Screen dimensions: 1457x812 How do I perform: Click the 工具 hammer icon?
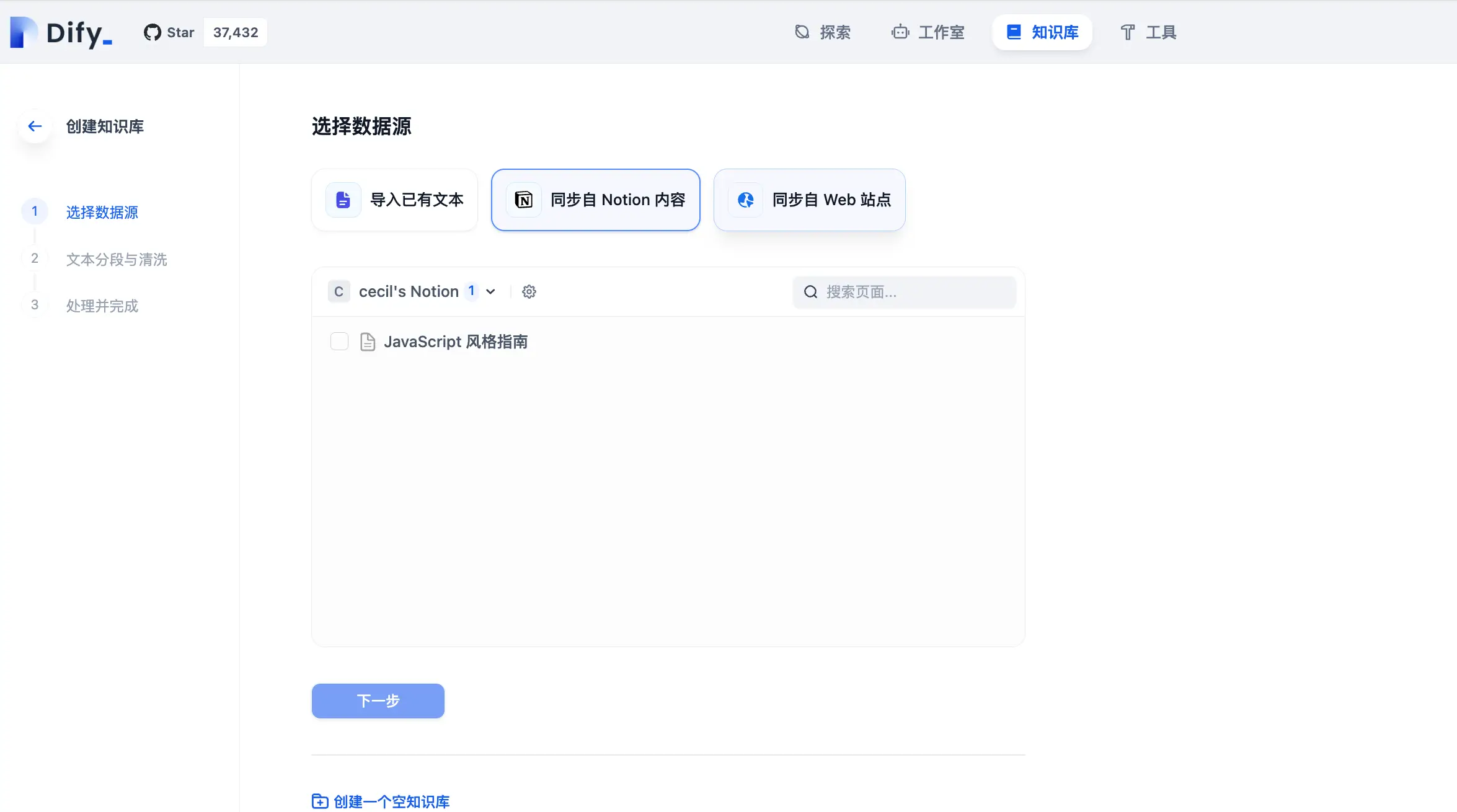(x=1127, y=32)
